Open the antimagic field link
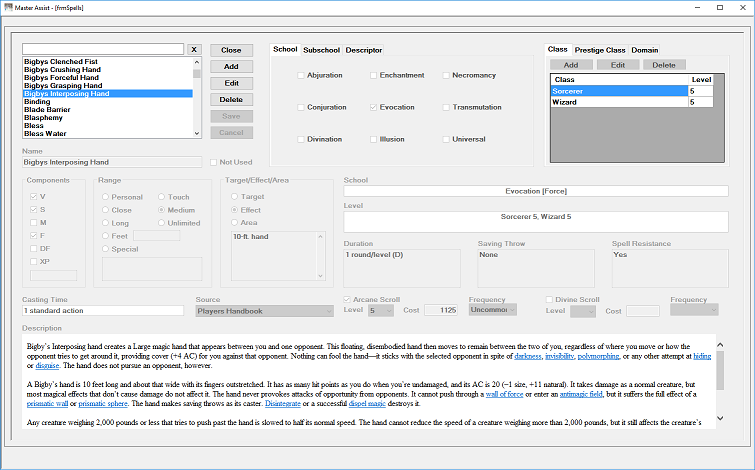 (581, 394)
